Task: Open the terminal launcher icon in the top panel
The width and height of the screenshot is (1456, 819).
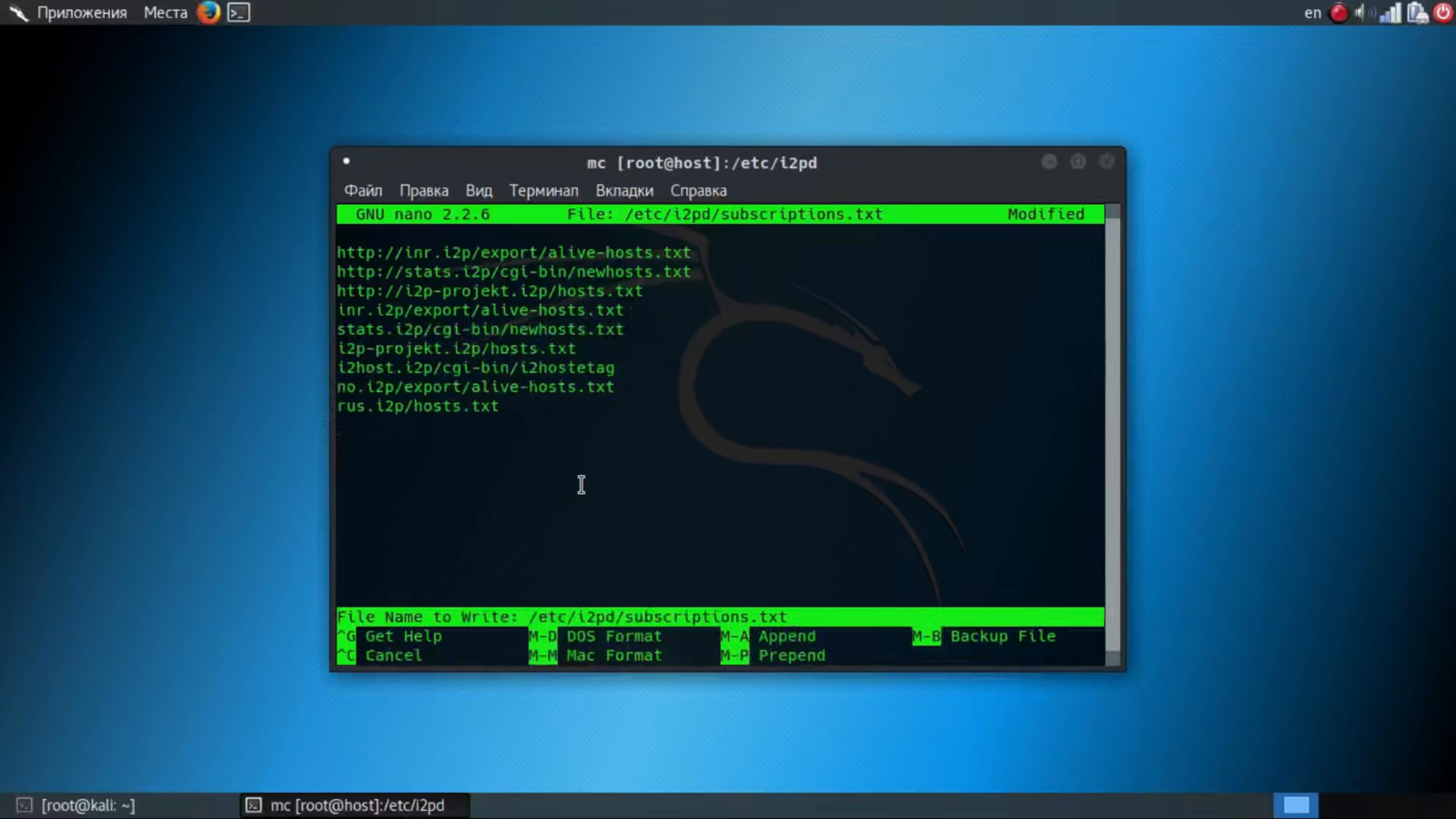Action: coord(238,13)
